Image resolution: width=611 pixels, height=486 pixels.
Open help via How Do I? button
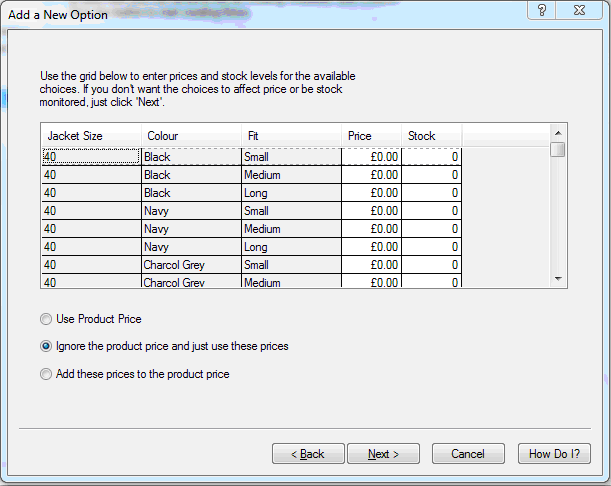[x=554, y=454]
